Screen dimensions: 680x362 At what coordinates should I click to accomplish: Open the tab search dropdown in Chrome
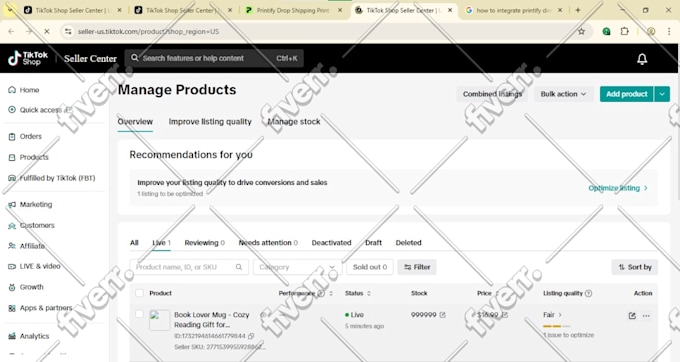10,10
